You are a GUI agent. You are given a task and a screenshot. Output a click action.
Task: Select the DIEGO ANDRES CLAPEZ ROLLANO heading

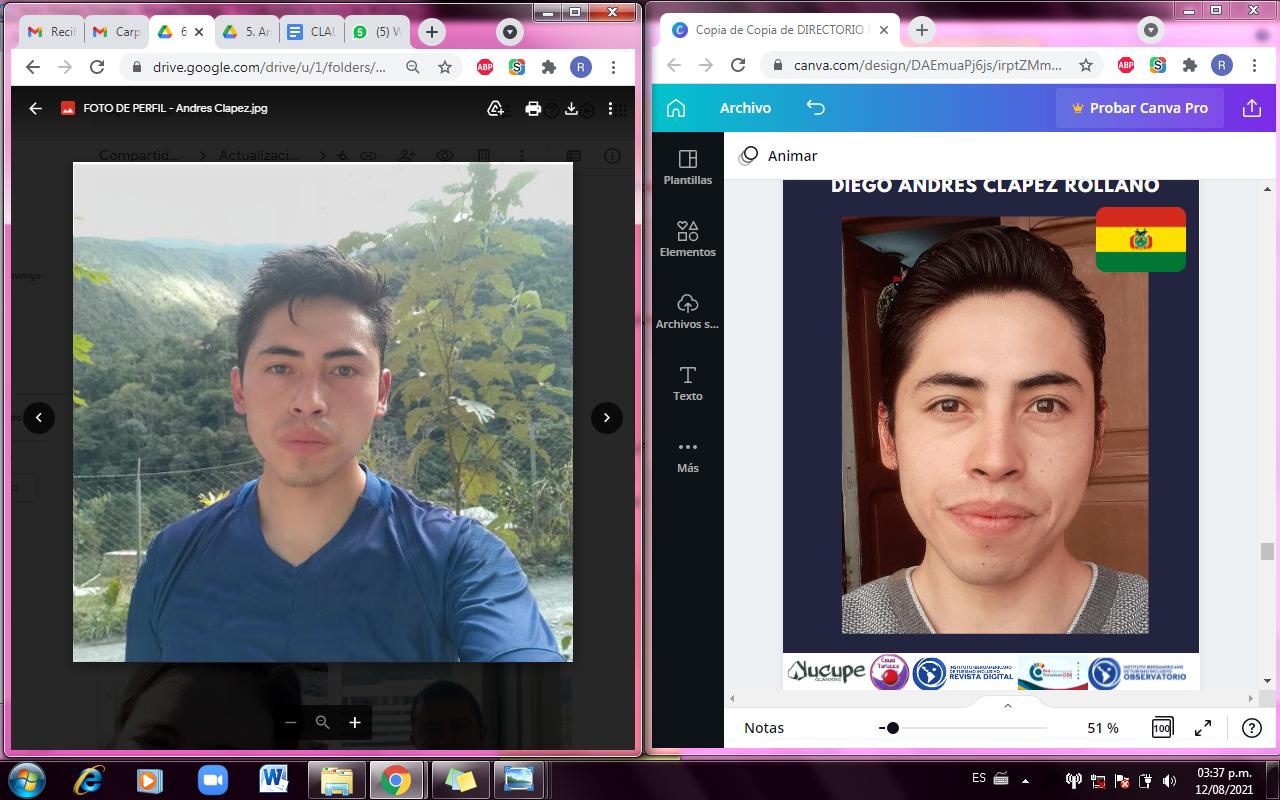tap(995, 186)
